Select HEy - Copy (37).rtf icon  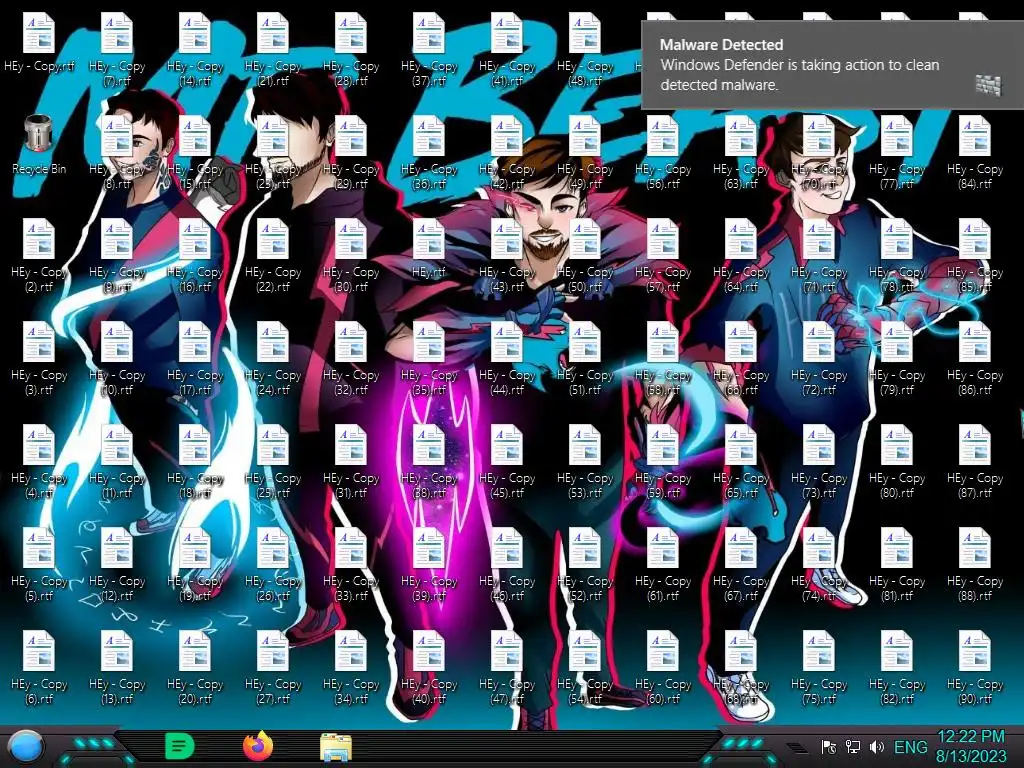pyautogui.click(x=428, y=33)
